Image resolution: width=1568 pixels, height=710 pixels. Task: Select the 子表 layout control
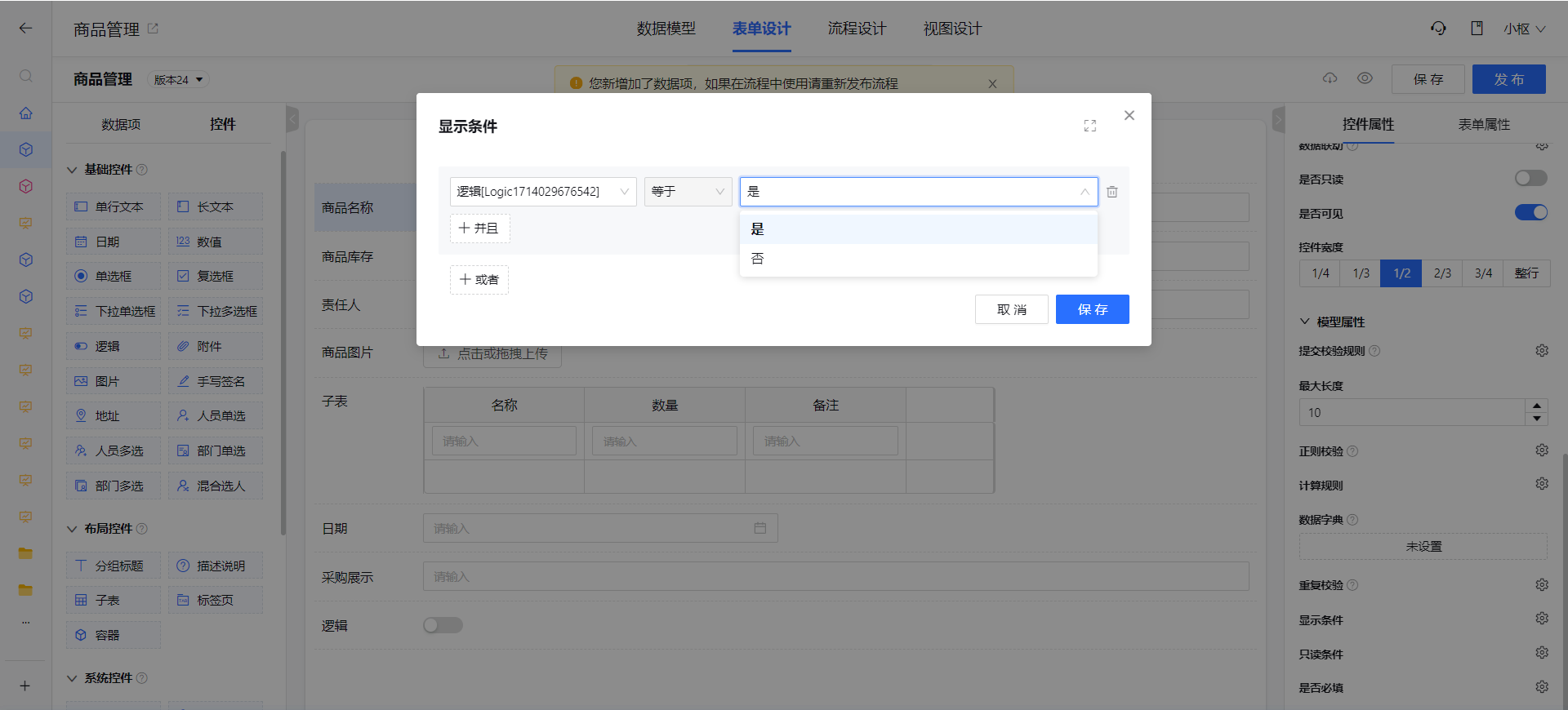[114, 600]
